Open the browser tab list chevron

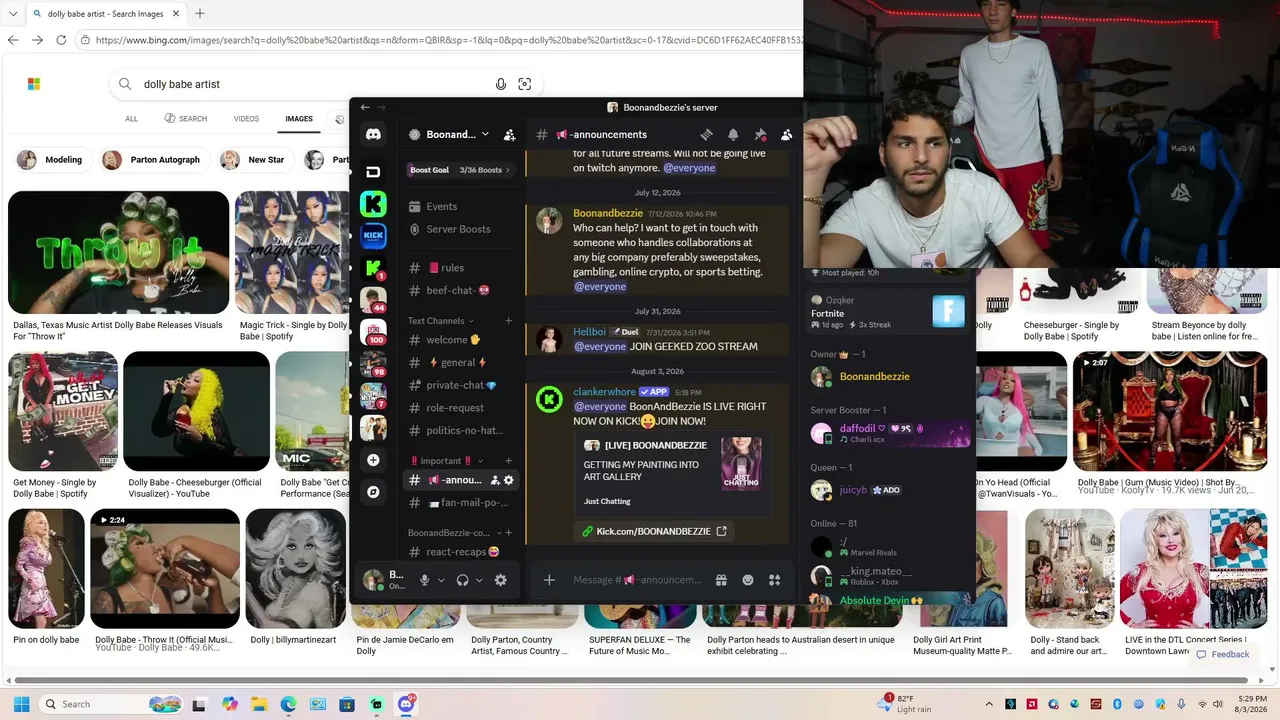[12, 14]
